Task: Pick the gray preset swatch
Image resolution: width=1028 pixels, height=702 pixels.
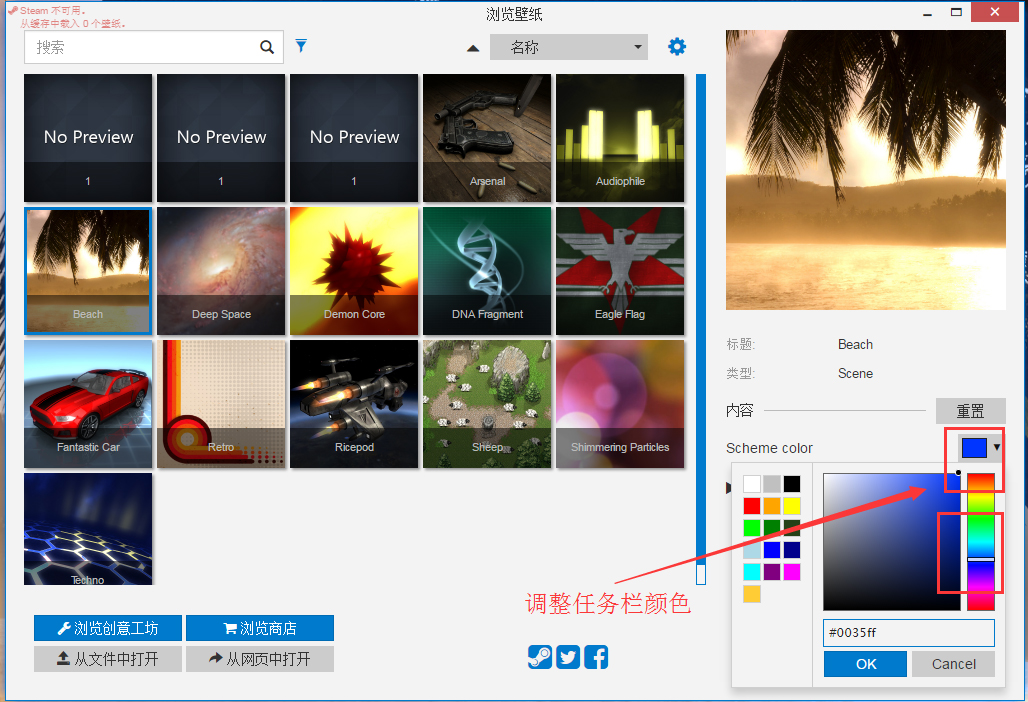Action: tap(772, 484)
